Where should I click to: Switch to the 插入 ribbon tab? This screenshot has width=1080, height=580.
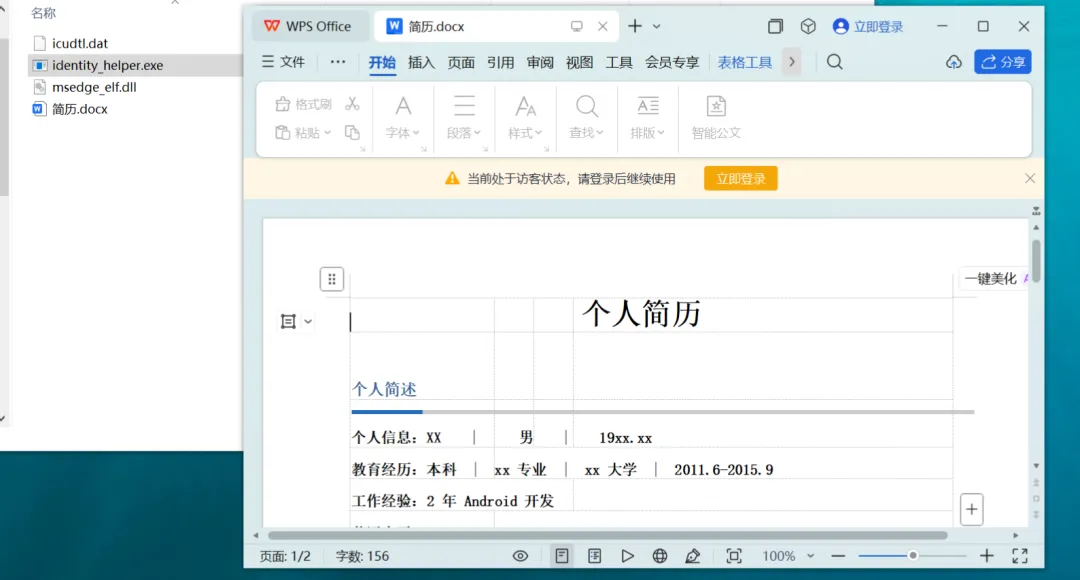(x=422, y=63)
